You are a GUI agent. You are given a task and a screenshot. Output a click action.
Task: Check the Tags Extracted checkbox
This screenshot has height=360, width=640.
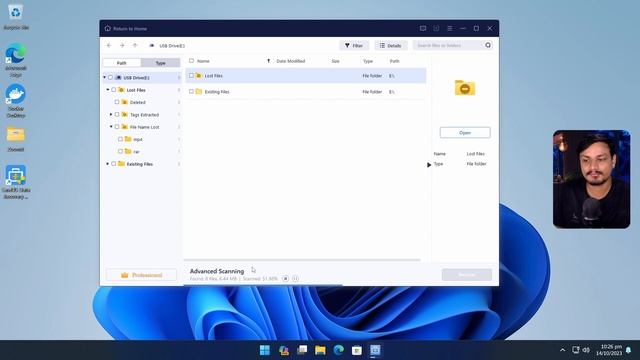pyautogui.click(x=117, y=115)
